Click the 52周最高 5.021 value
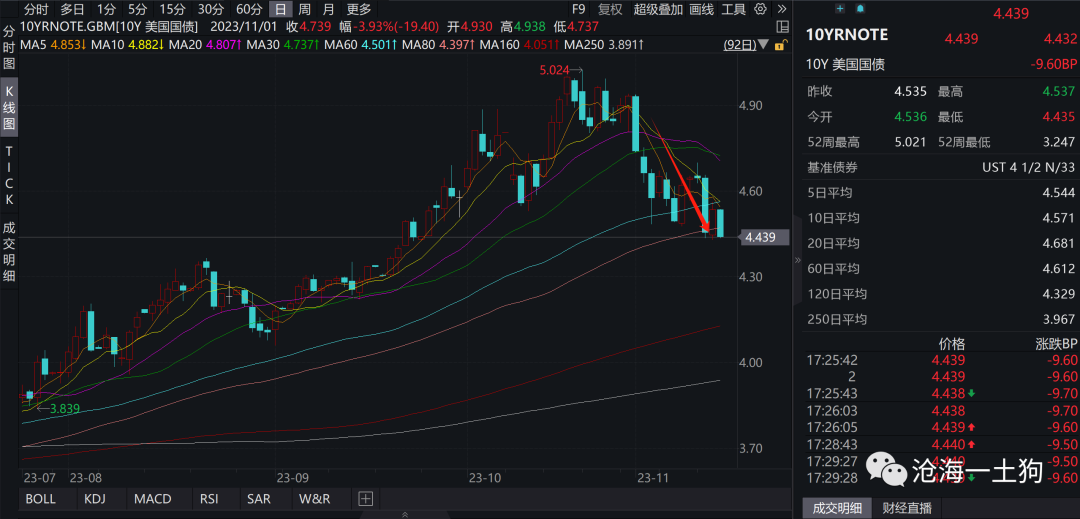1080x519 pixels. 909,142
